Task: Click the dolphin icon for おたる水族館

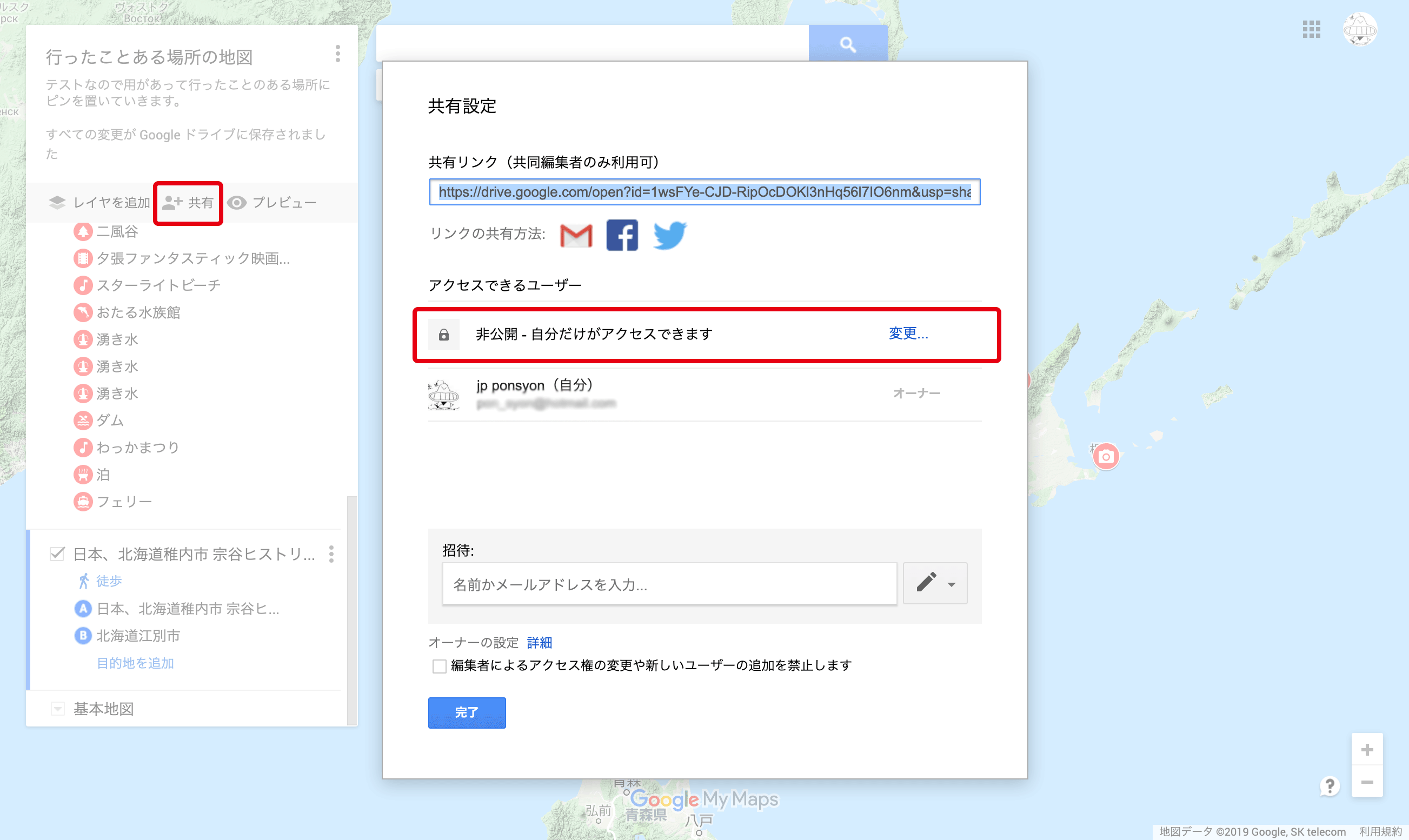Action: 83,312
